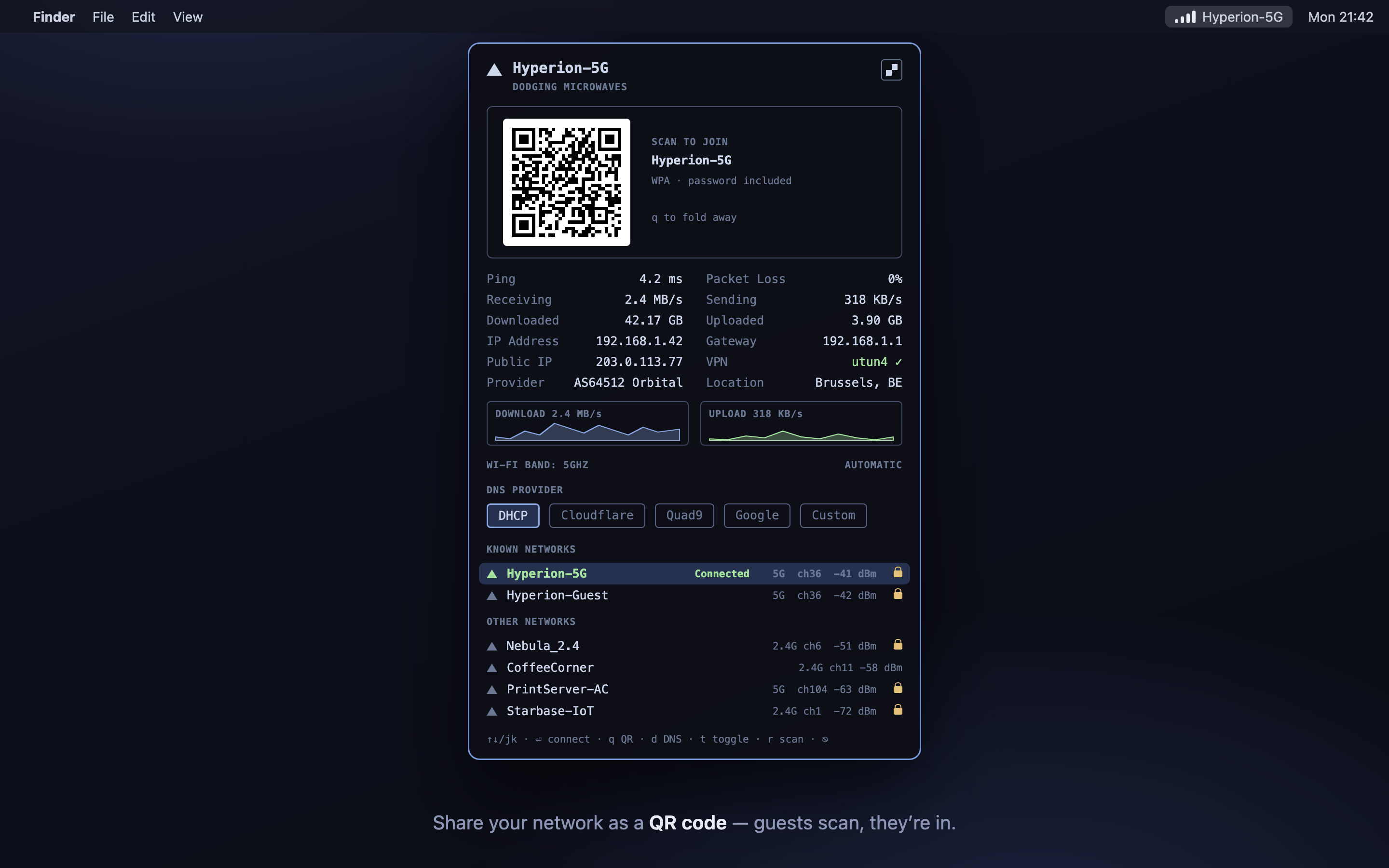Click the -41 dBm signal value
The width and height of the screenshot is (1389, 868).
(x=855, y=574)
